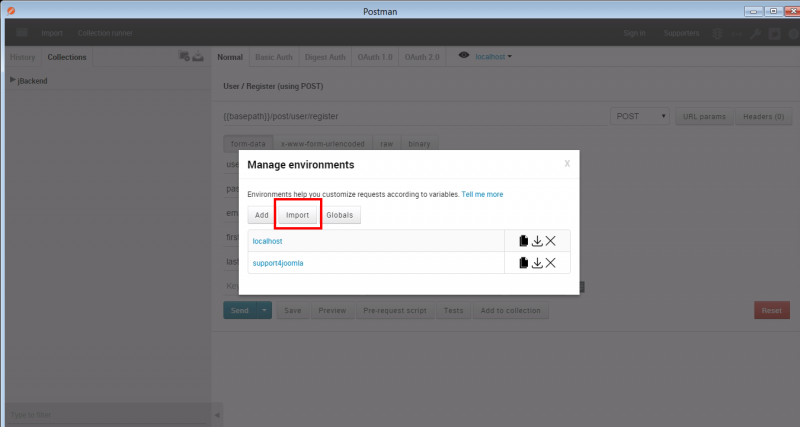Click the Type to filter field

click(x=107, y=415)
